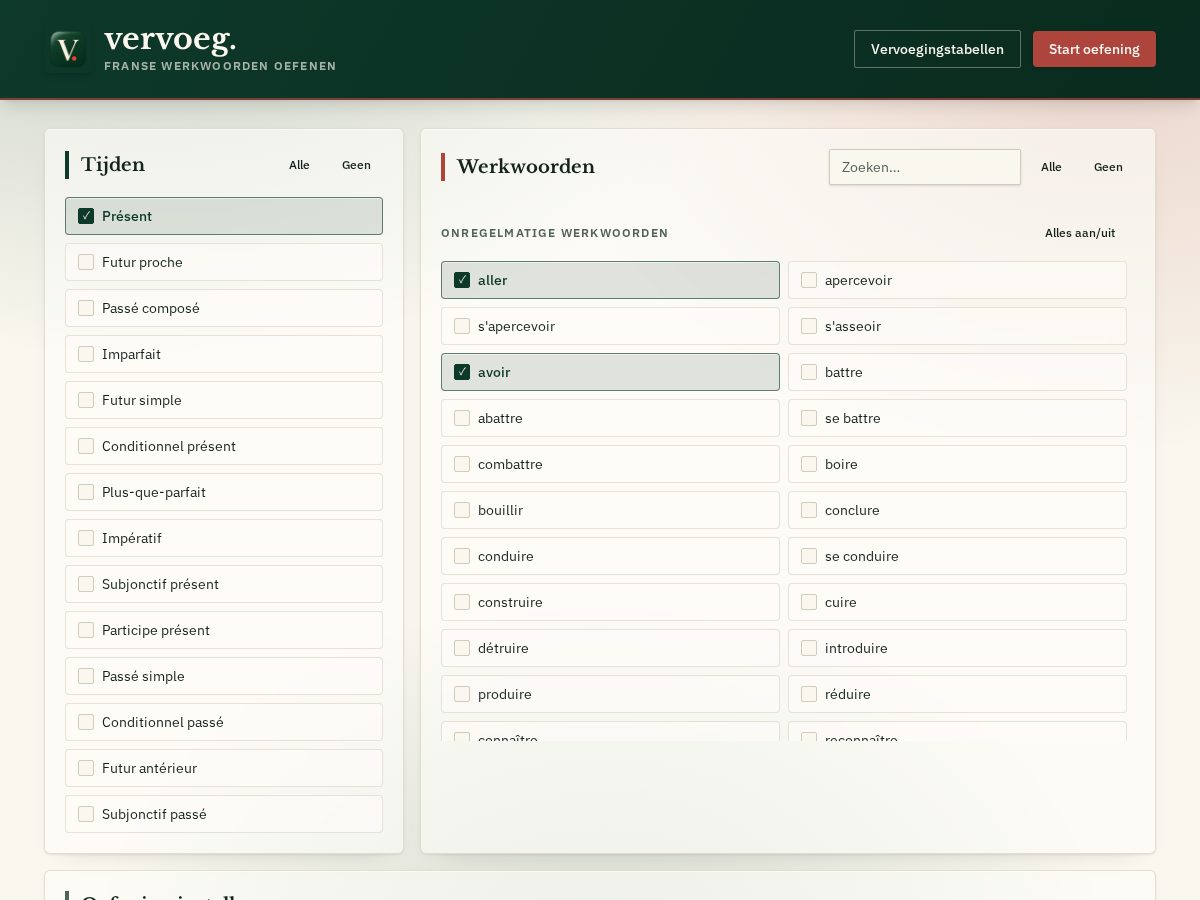The image size is (1200, 900).
Task: Select Subjonctif présent tense
Action: (x=224, y=584)
